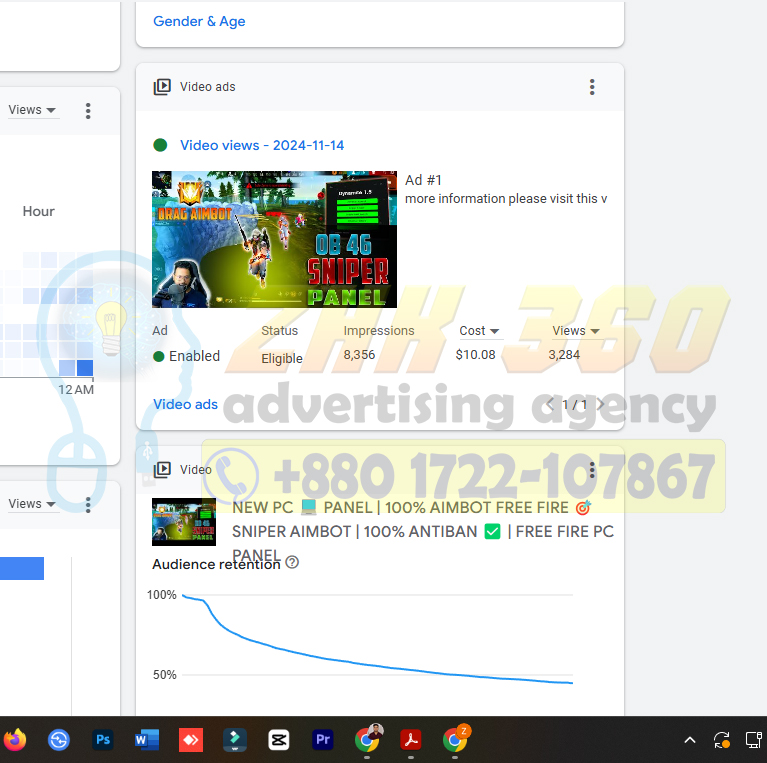Viewport: 767px width, 763px height.
Task: Show hidden system tray icons
Action: point(690,740)
